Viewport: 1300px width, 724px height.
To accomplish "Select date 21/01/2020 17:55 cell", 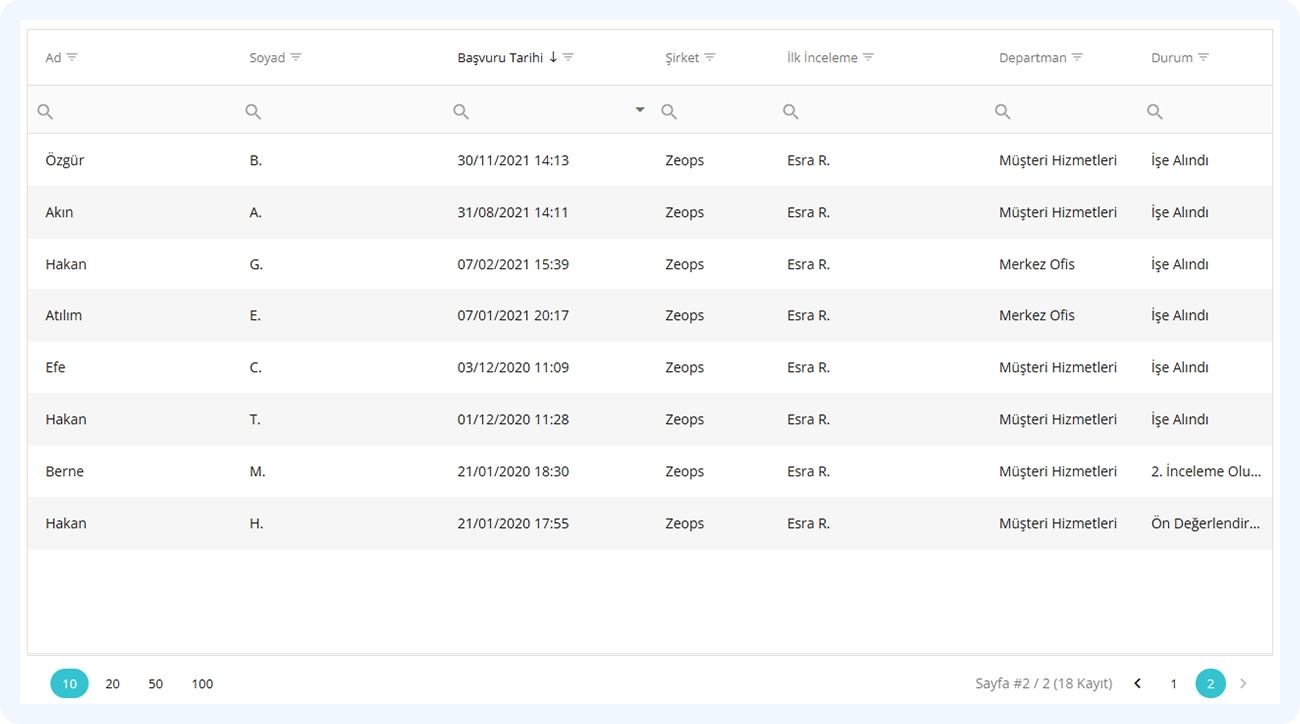I will point(513,523).
